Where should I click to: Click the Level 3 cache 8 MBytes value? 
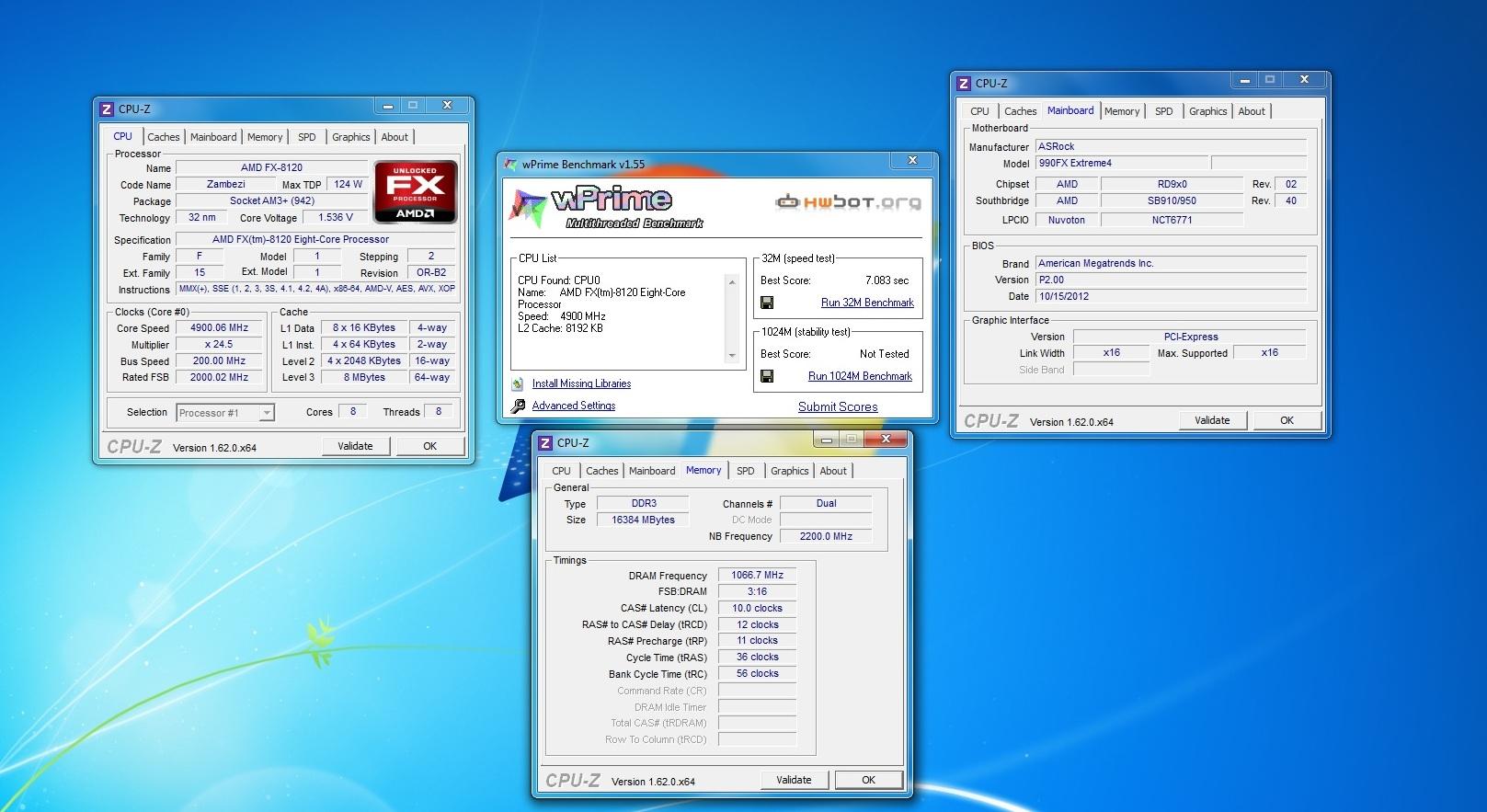pos(365,378)
